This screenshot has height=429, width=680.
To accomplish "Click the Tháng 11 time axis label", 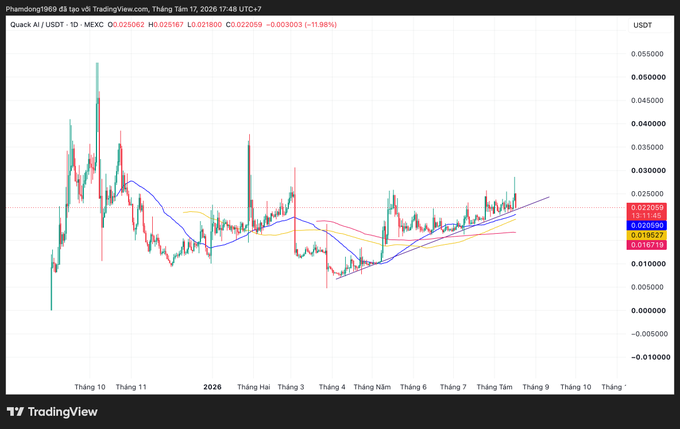I will 131,387.
